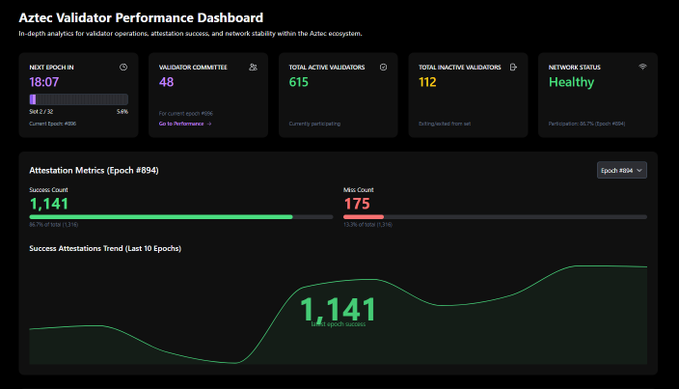Click the exit icon on Inactive Validators card
The width and height of the screenshot is (679, 389).
(513, 67)
